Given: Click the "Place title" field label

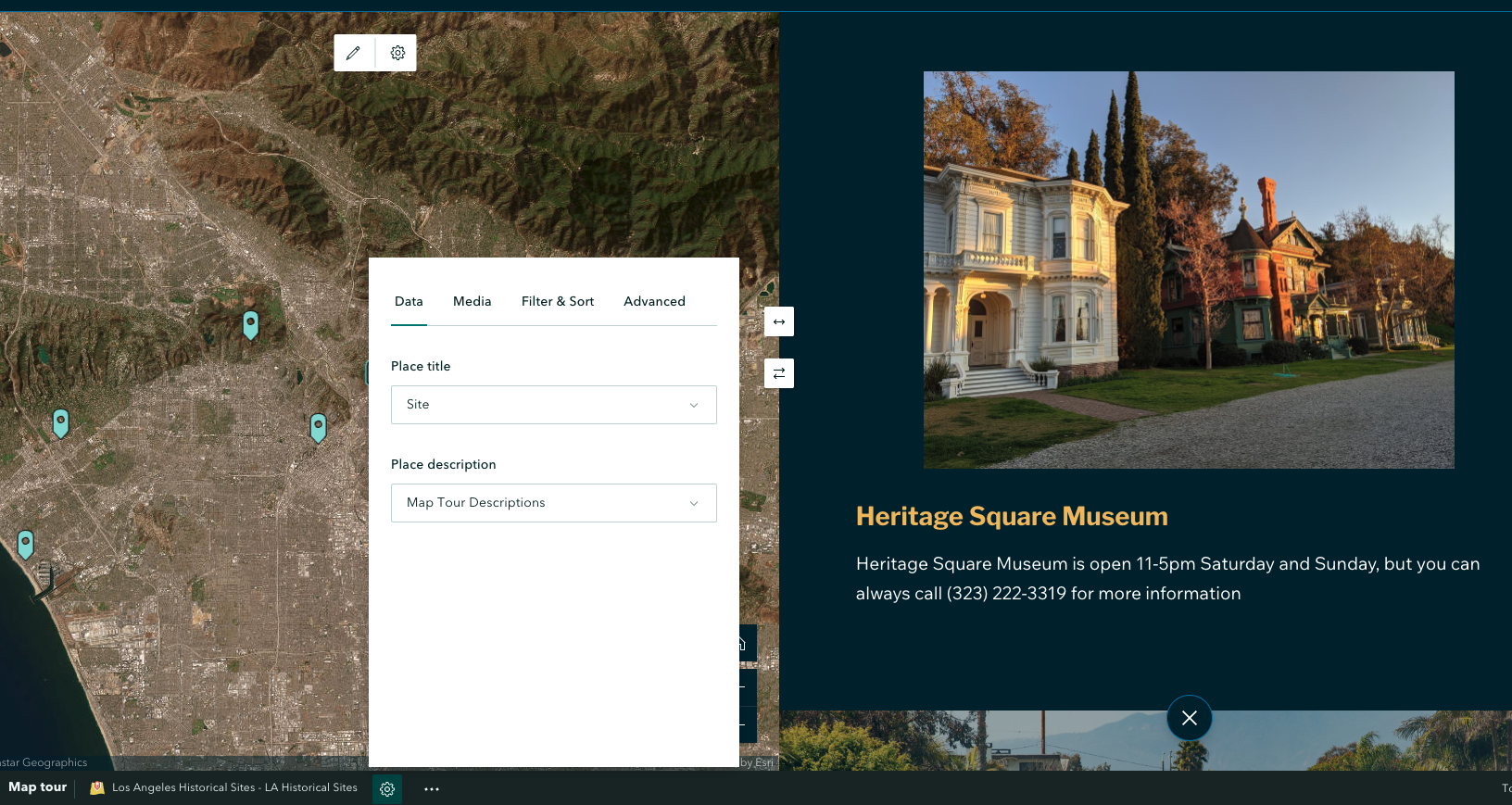Looking at the screenshot, I should click(x=421, y=366).
